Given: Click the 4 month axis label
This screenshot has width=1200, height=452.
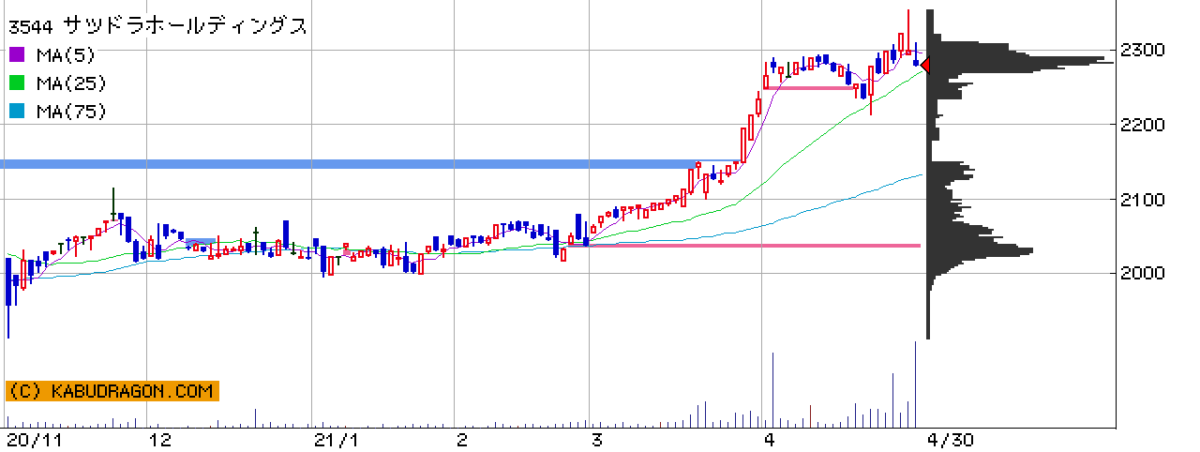Looking at the screenshot, I should pyautogui.click(x=768, y=440).
